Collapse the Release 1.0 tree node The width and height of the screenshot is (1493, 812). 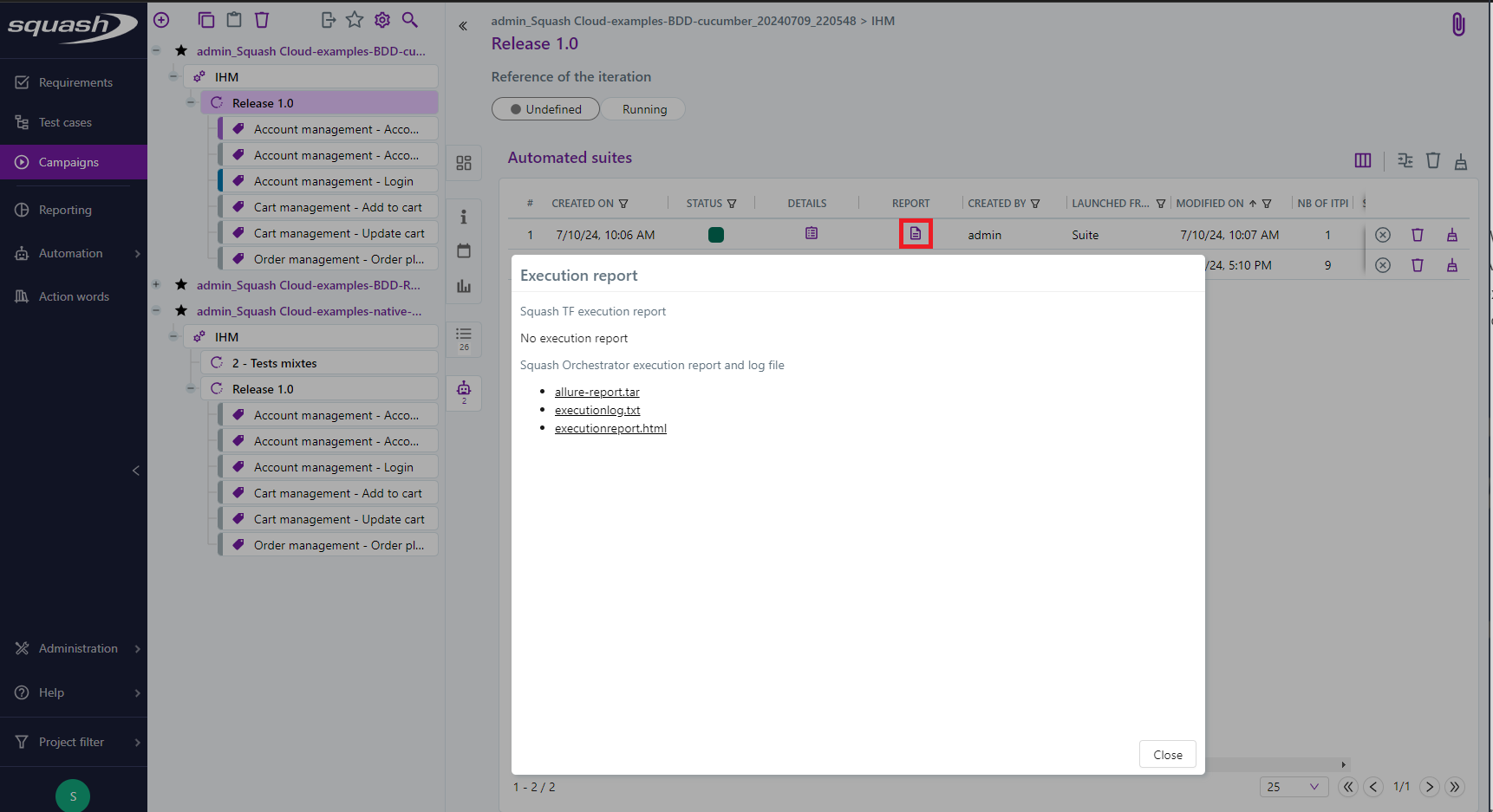click(191, 102)
